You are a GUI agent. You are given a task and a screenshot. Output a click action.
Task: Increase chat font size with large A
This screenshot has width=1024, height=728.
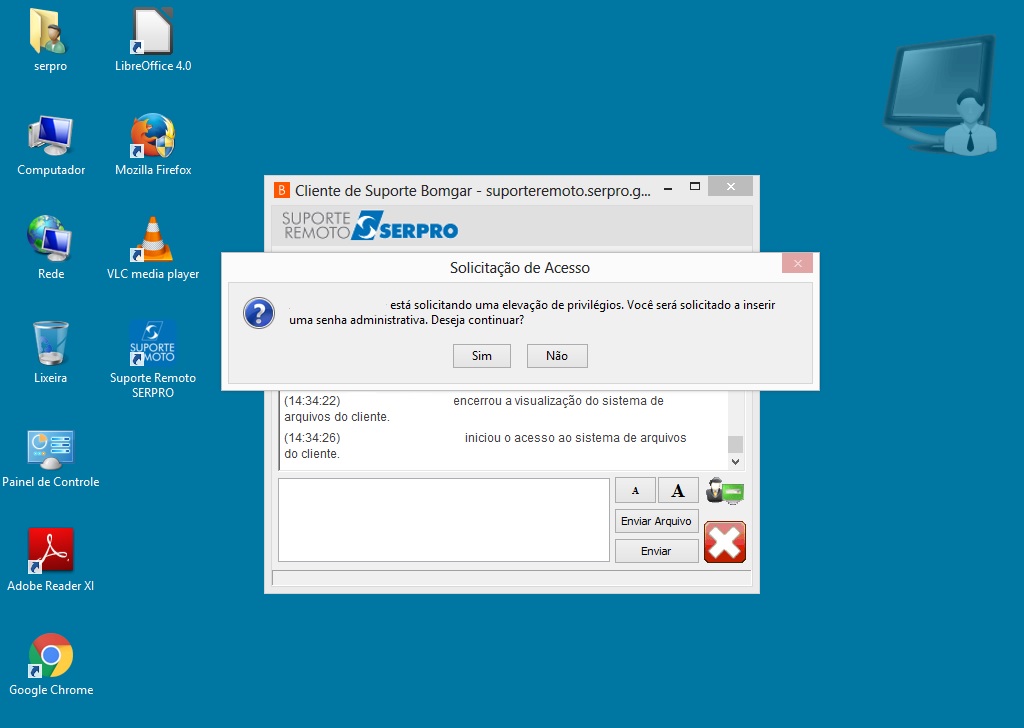coord(678,490)
